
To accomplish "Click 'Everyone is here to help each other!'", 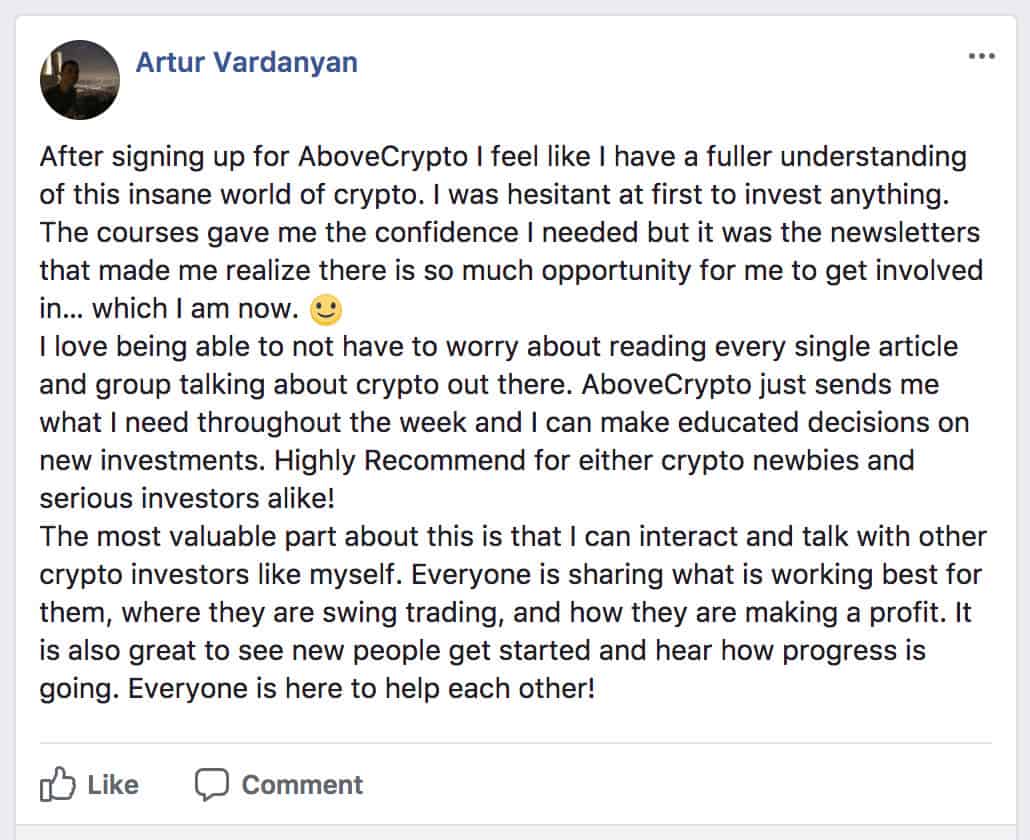I will [x=361, y=689].
